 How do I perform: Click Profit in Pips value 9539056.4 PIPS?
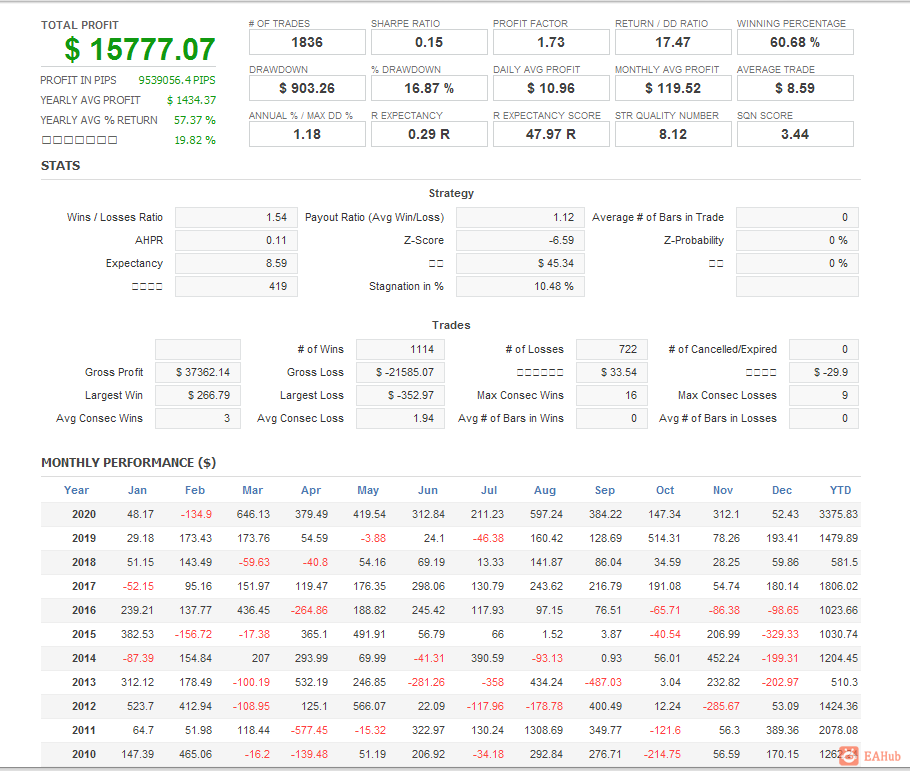[x=176, y=80]
